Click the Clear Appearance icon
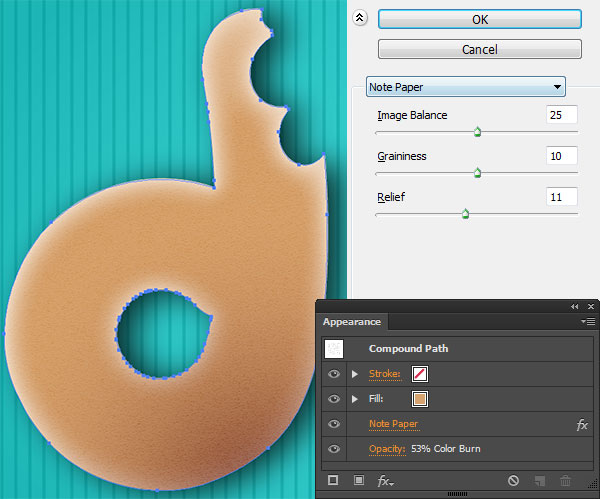The image size is (600, 499). pyautogui.click(x=513, y=481)
